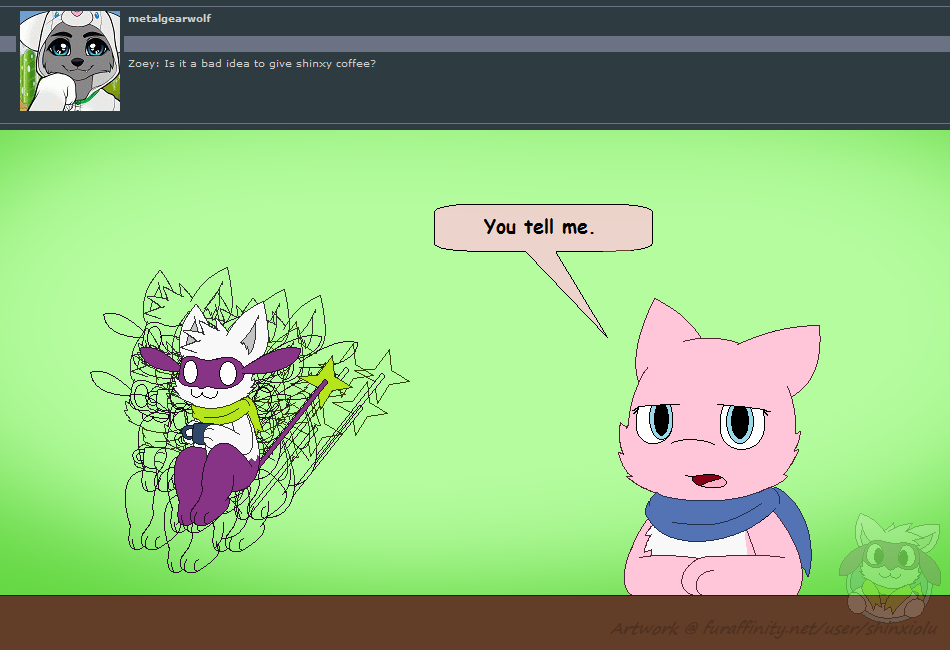Open the metalgearwolf username link
950x650 pixels.
tap(170, 19)
